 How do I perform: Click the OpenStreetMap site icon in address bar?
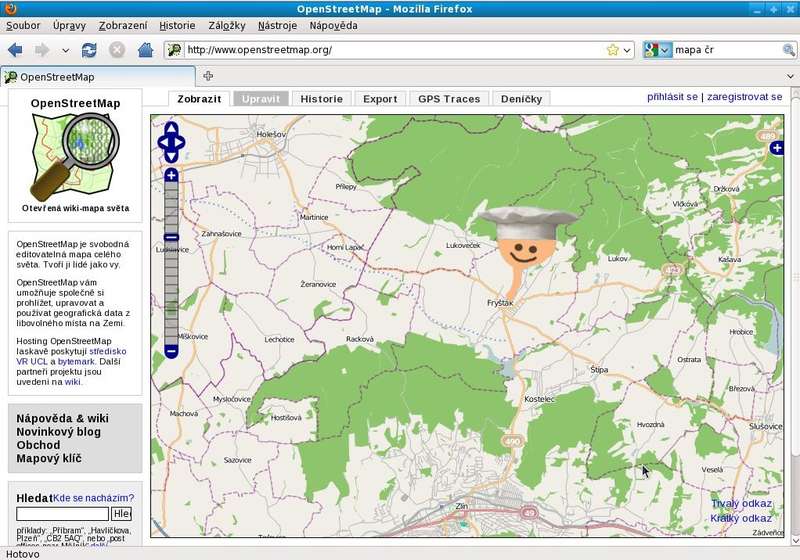[x=174, y=50]
